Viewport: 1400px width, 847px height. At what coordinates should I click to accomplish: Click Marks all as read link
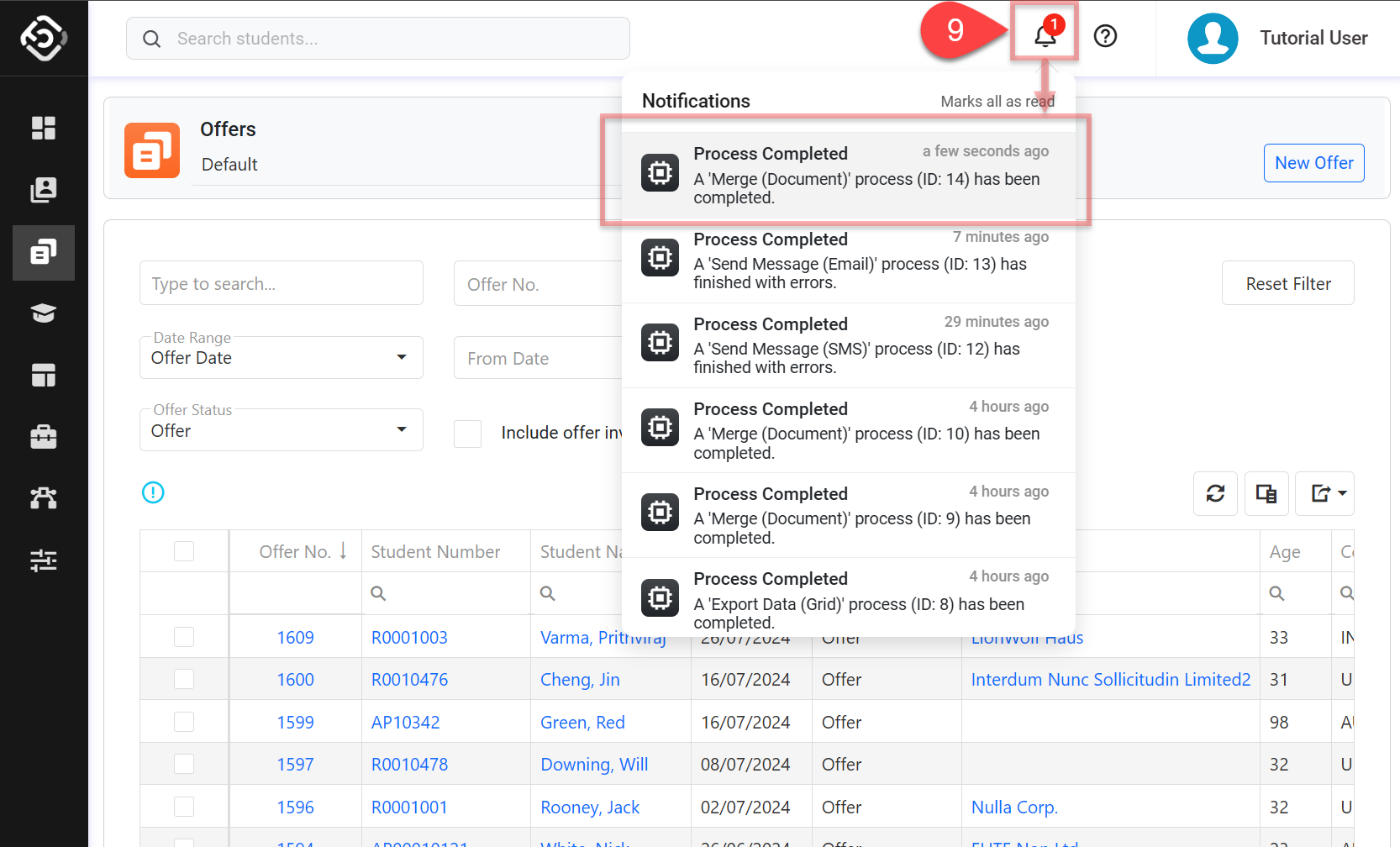[x=997, y=102]
